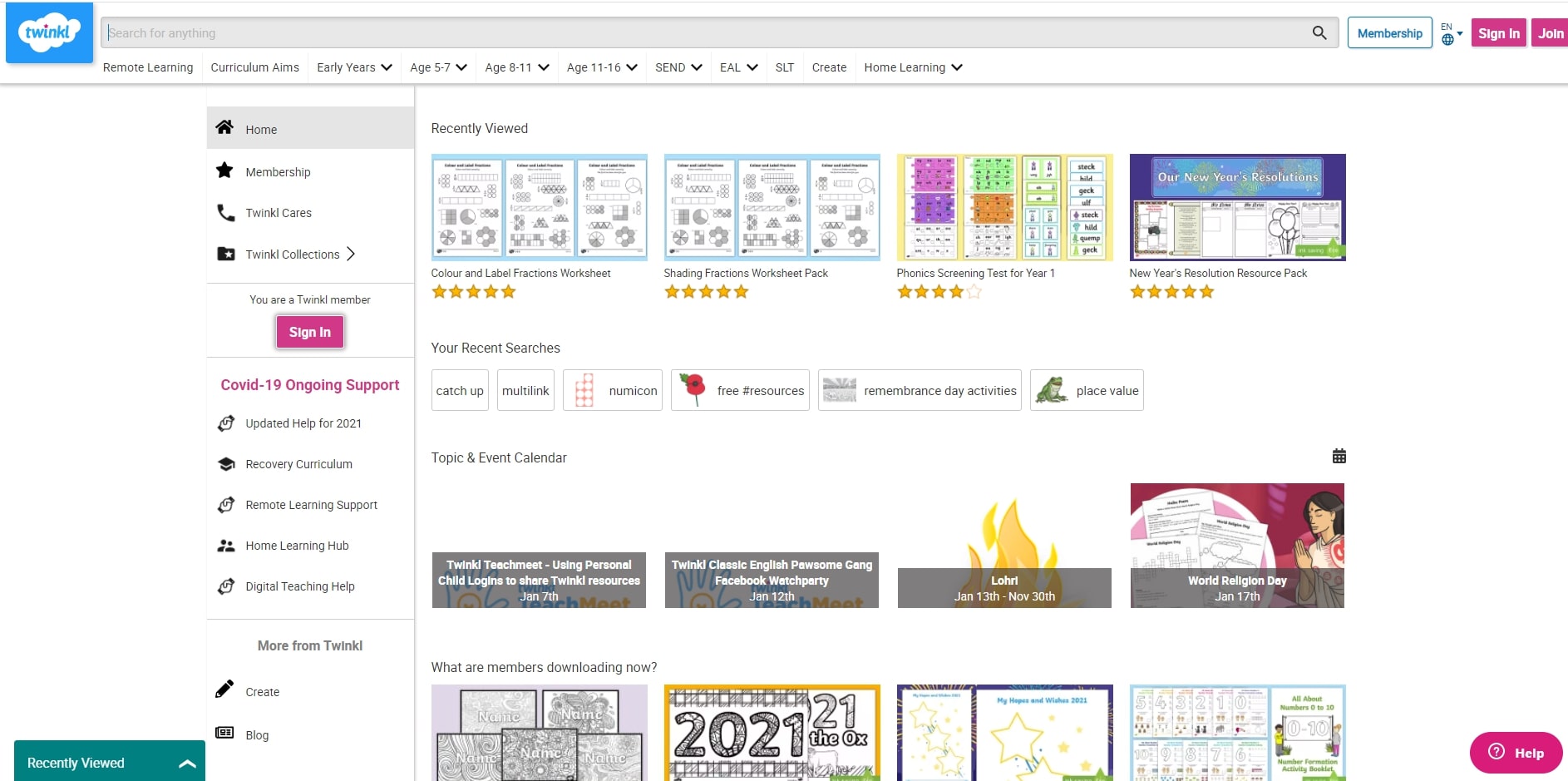Open the SLT menu item
The width and height of the screenshot is (1568, 781).
785,67
